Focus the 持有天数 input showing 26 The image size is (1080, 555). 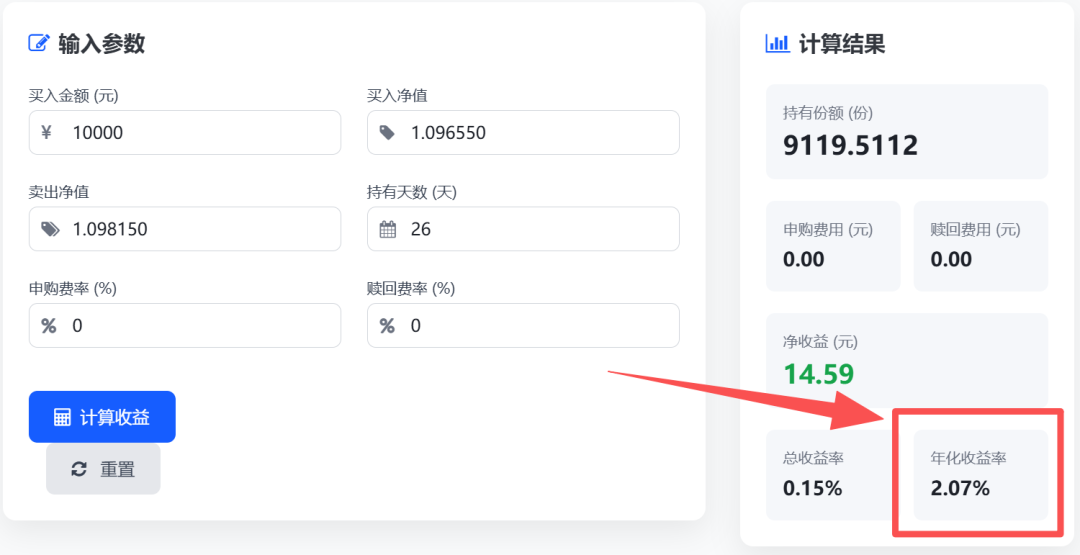pyautogui.click(x=540, y=229)
